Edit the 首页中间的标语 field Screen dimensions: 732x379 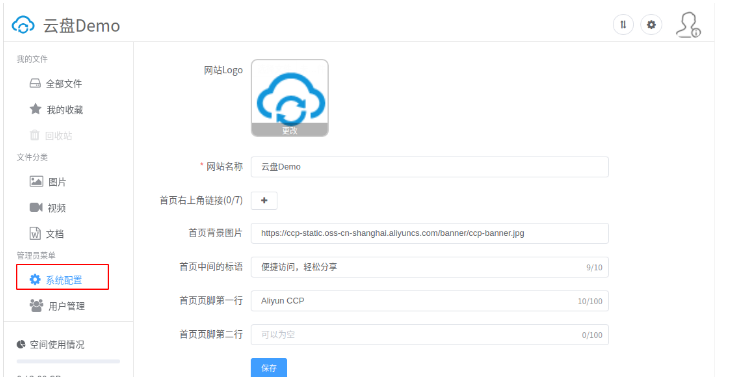tap(429, 267)
